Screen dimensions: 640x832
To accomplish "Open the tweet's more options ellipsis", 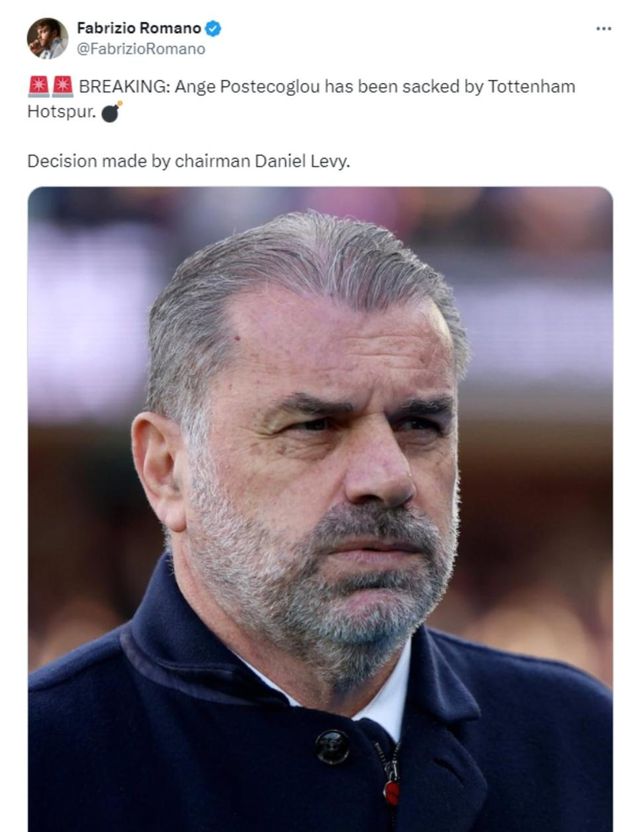I will click(603, 29).
